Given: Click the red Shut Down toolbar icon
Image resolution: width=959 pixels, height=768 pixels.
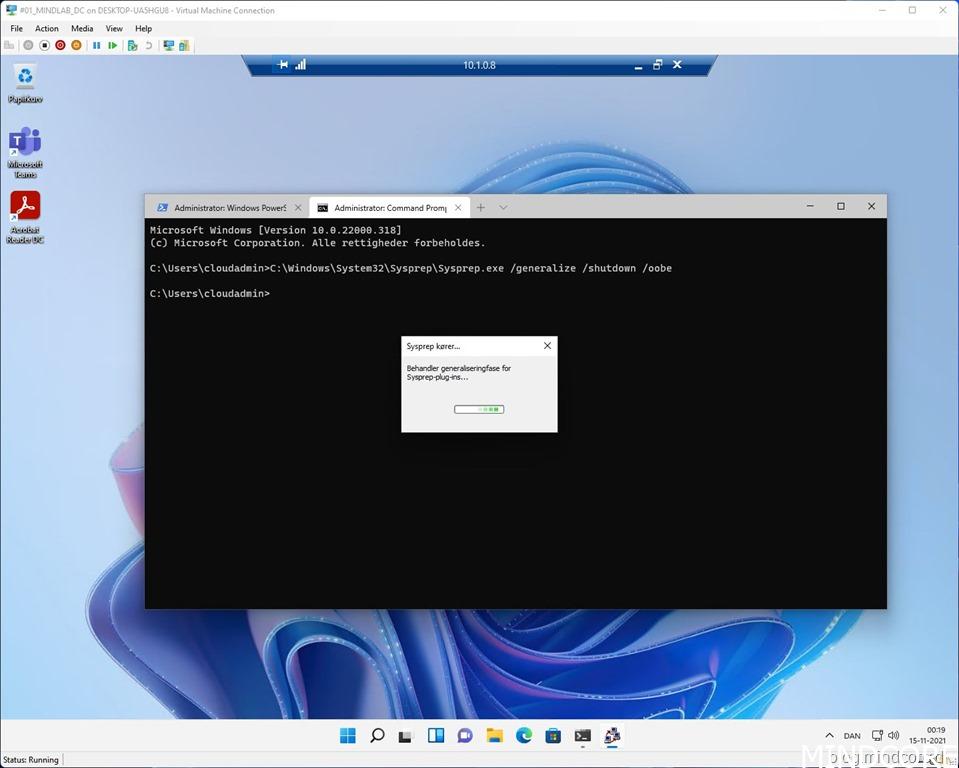Looking at the screenshot, I should (60, 45).
